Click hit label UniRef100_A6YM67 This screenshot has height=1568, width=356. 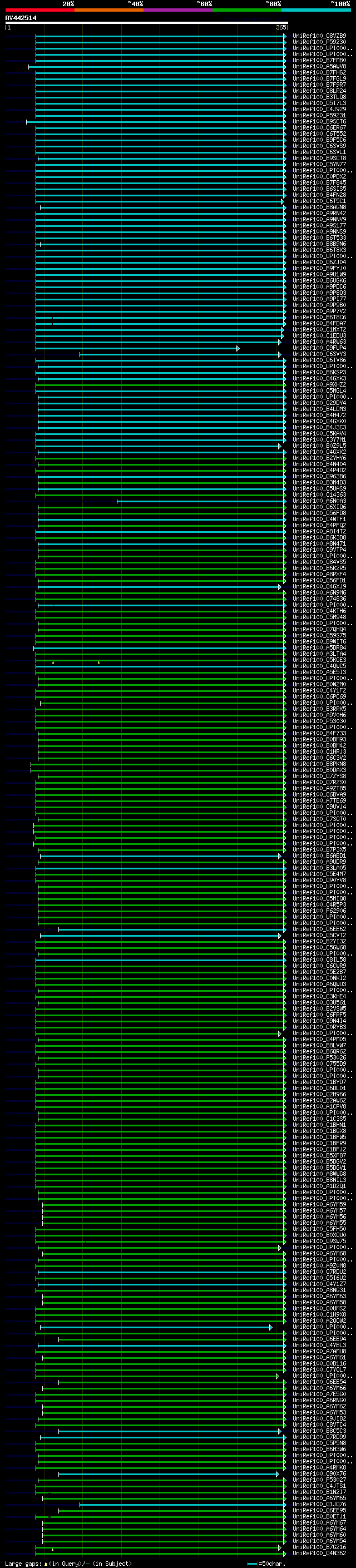click(x=319, y=1523)
